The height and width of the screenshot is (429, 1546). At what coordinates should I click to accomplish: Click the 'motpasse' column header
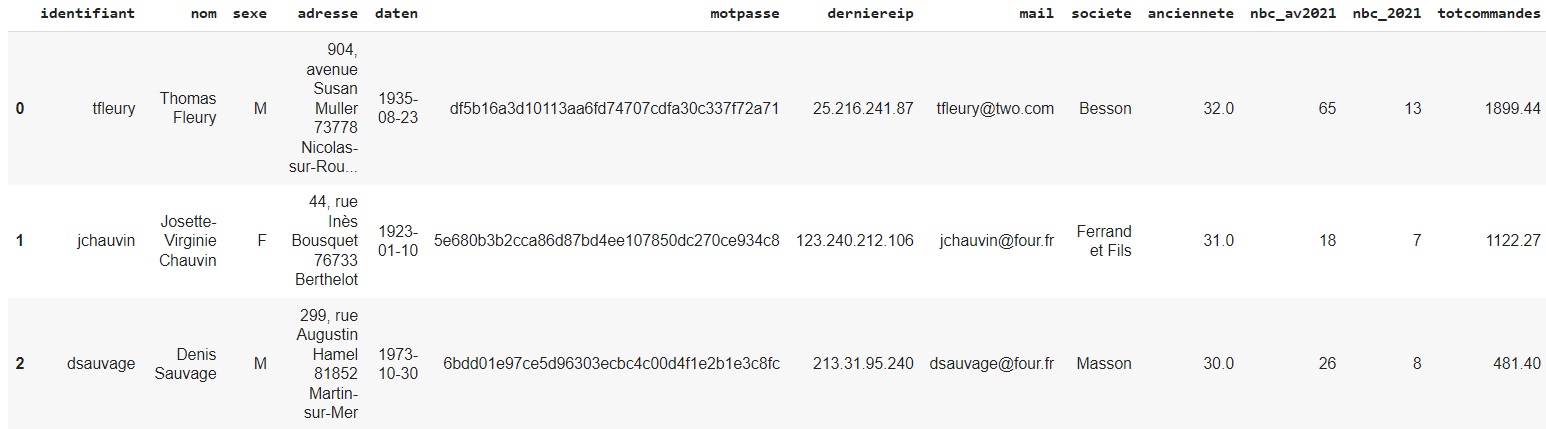pyautogui.click(x=745, y=14)
